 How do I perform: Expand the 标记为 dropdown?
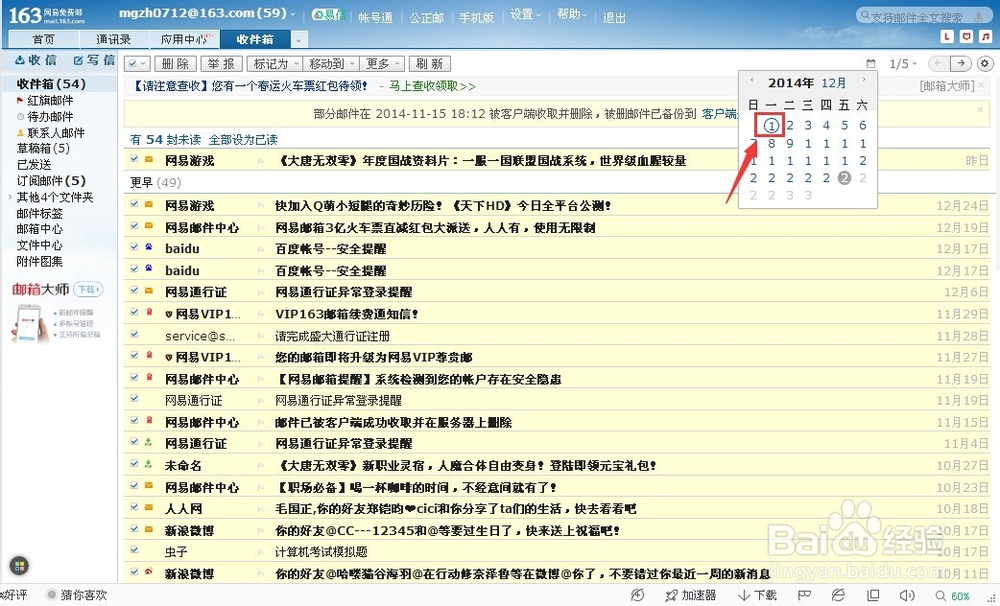pyautogui.click(x=274, y=62)
